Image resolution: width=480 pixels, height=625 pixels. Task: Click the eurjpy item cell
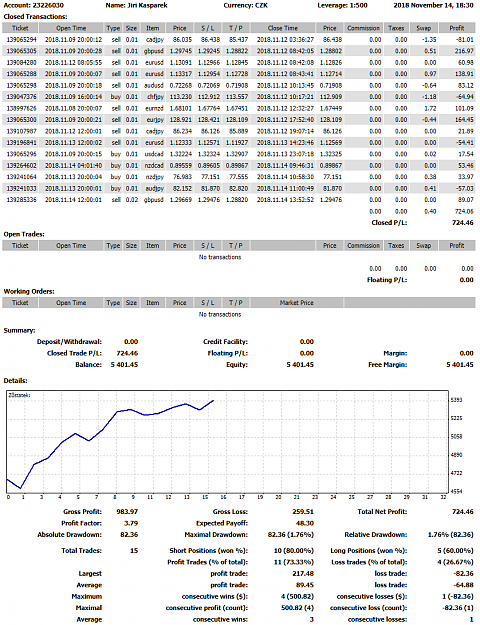click(x=155, y=120)
